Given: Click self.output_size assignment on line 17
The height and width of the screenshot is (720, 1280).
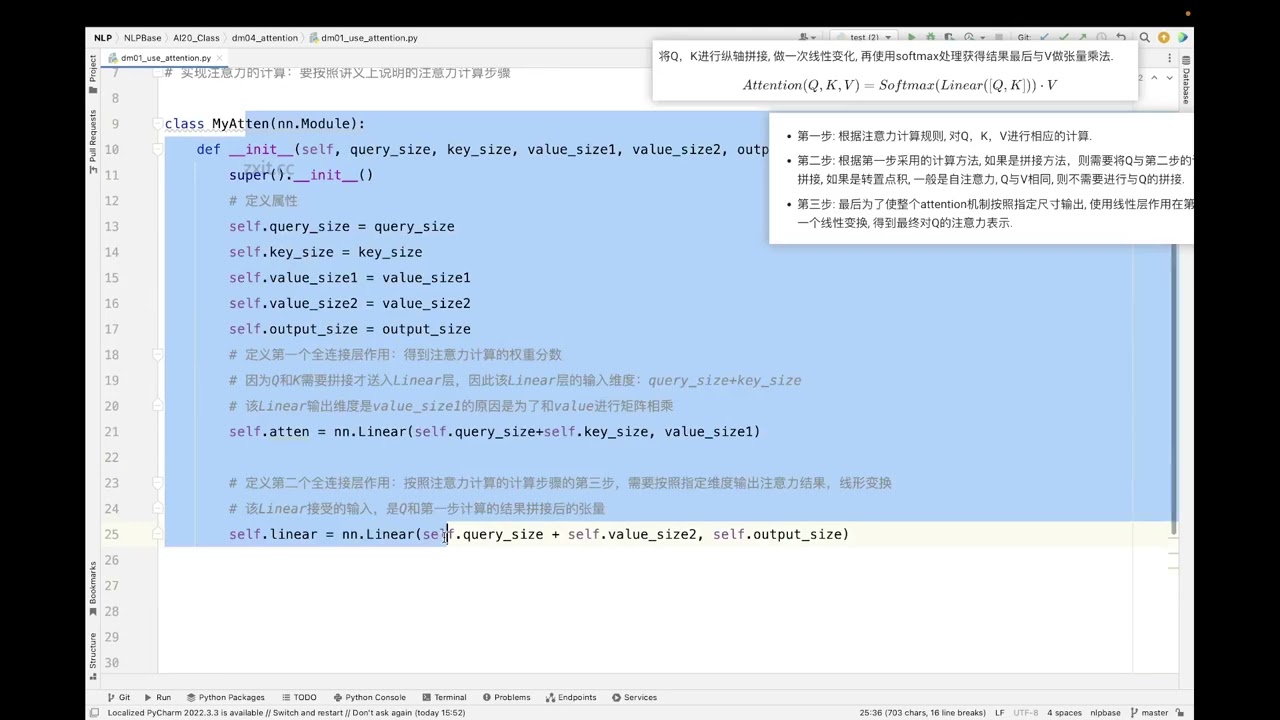Looking at the screenshot, I should [x=350, y=329].
